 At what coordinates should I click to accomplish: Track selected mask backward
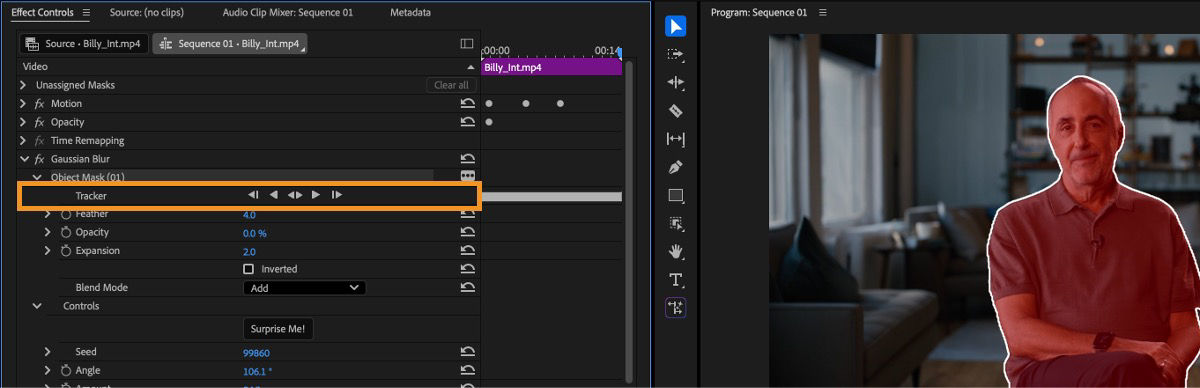pos(274,195)
